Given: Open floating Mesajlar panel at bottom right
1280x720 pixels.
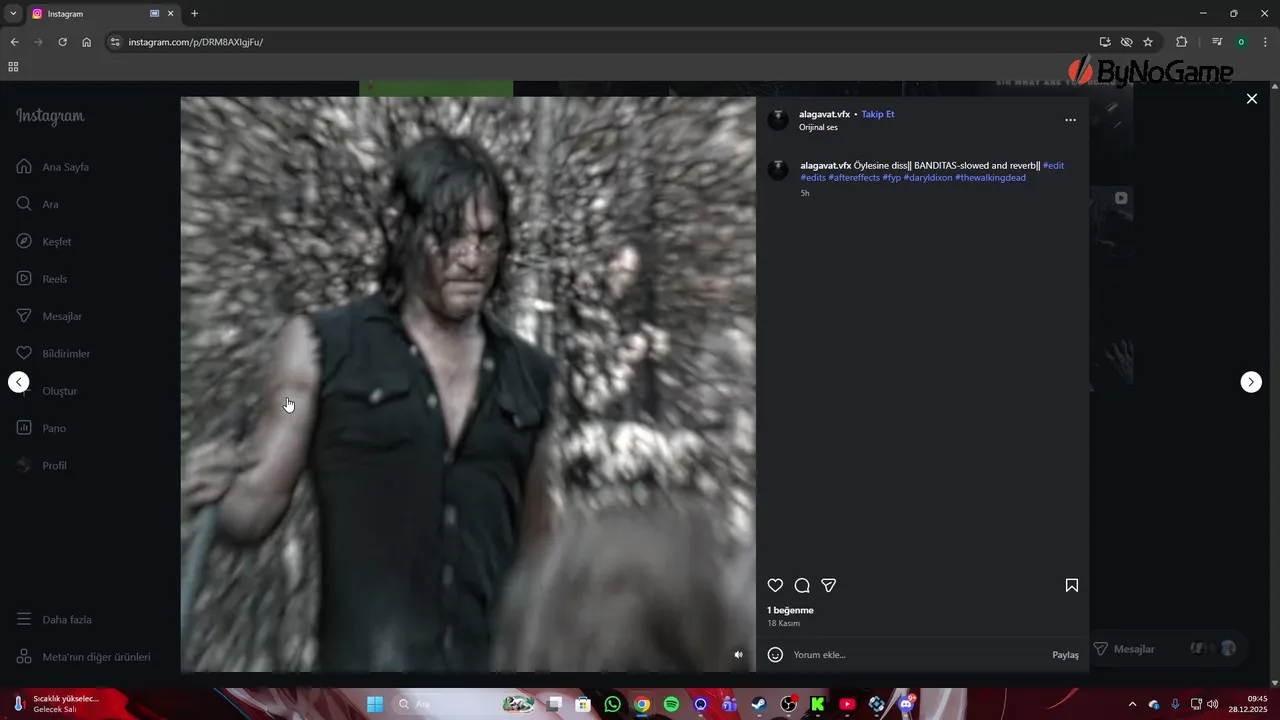Looking at the screenshot, I should [1166, 649].
